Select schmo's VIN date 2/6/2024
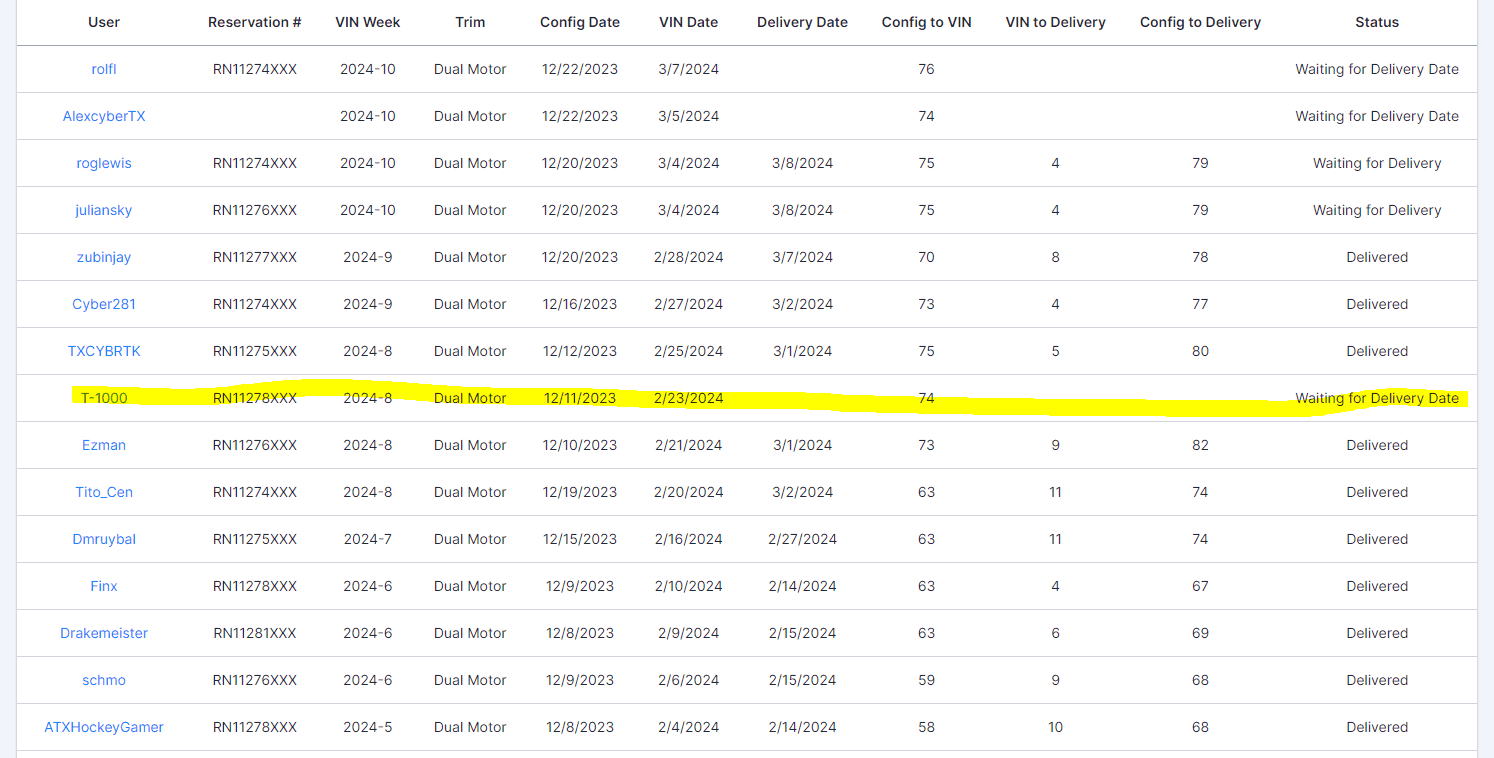The height and width of the screenshot is (758, 1494). 689,680
